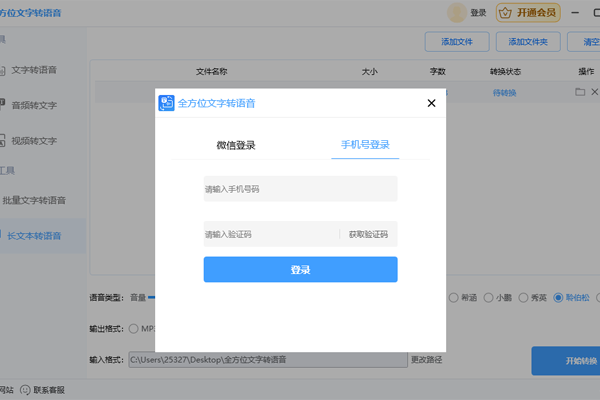The height and width of the screenshot is (400, 600).
Task: Click the user avatar in title bar
Action: click(x=457, y=13)
